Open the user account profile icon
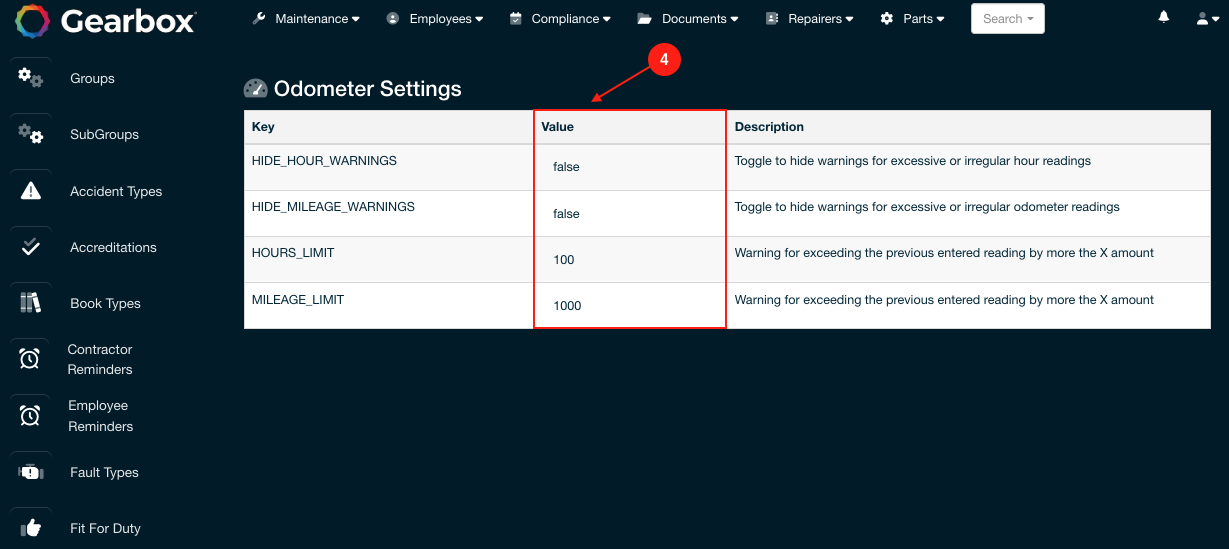The width and height of the screenshot is (1229, 549). (x=1207, y=19)
